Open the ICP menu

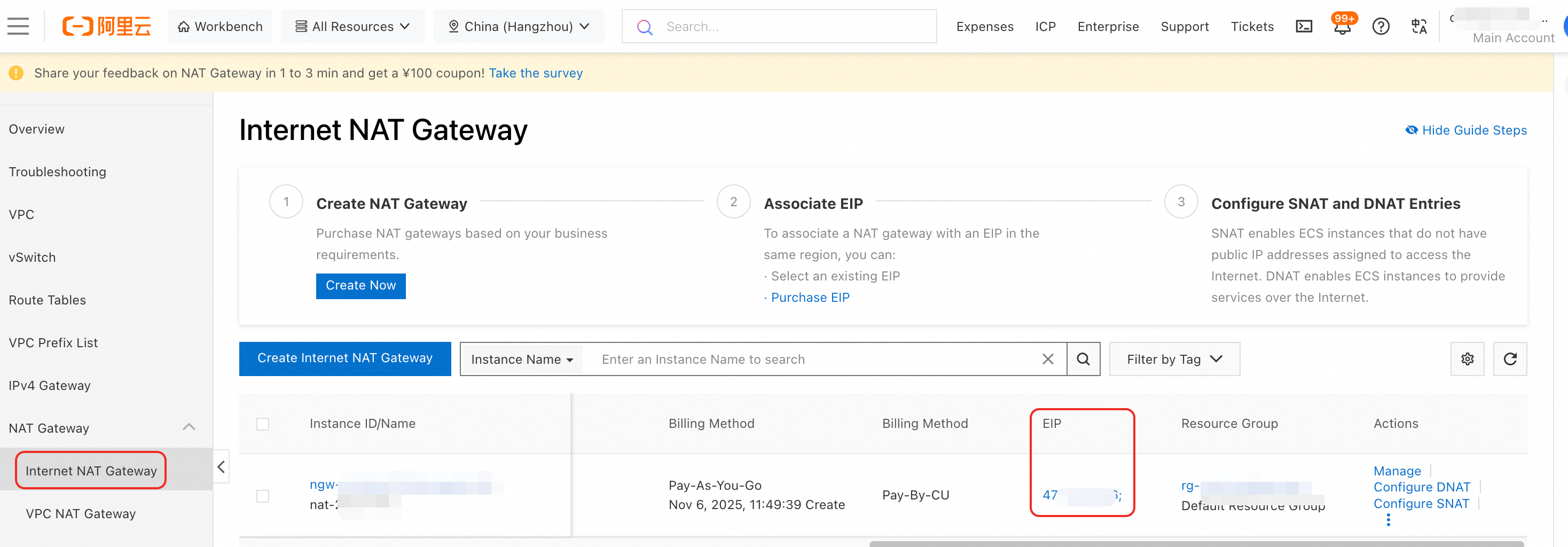(1045, 26)
